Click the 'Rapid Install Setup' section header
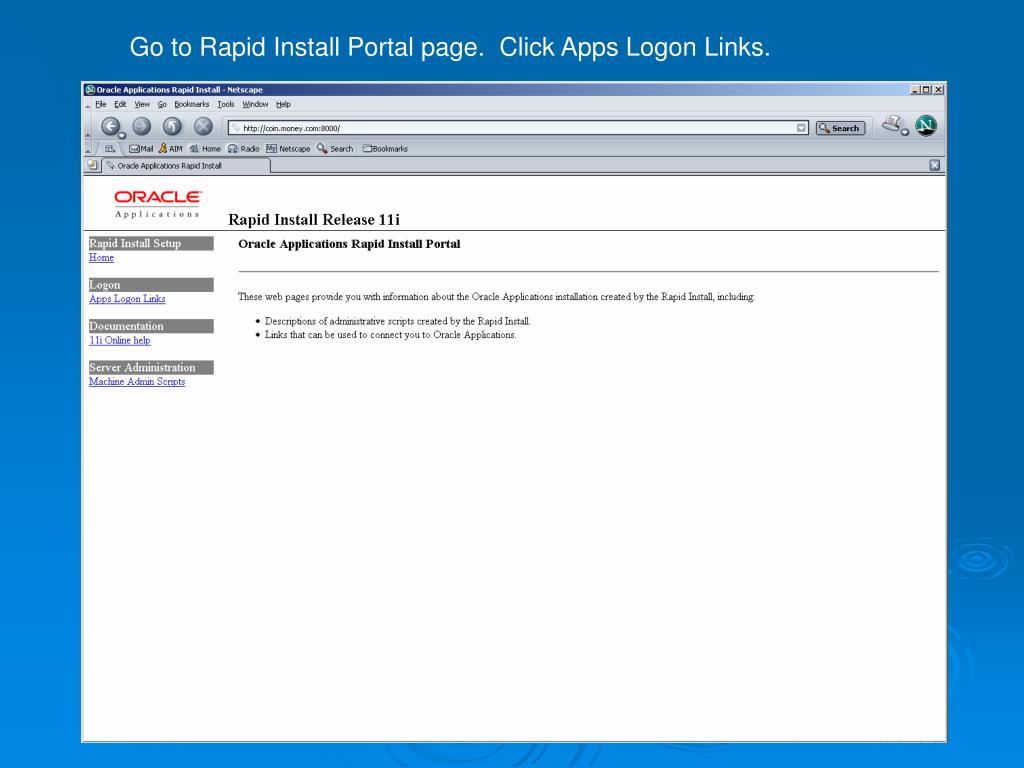 point(151,243)
